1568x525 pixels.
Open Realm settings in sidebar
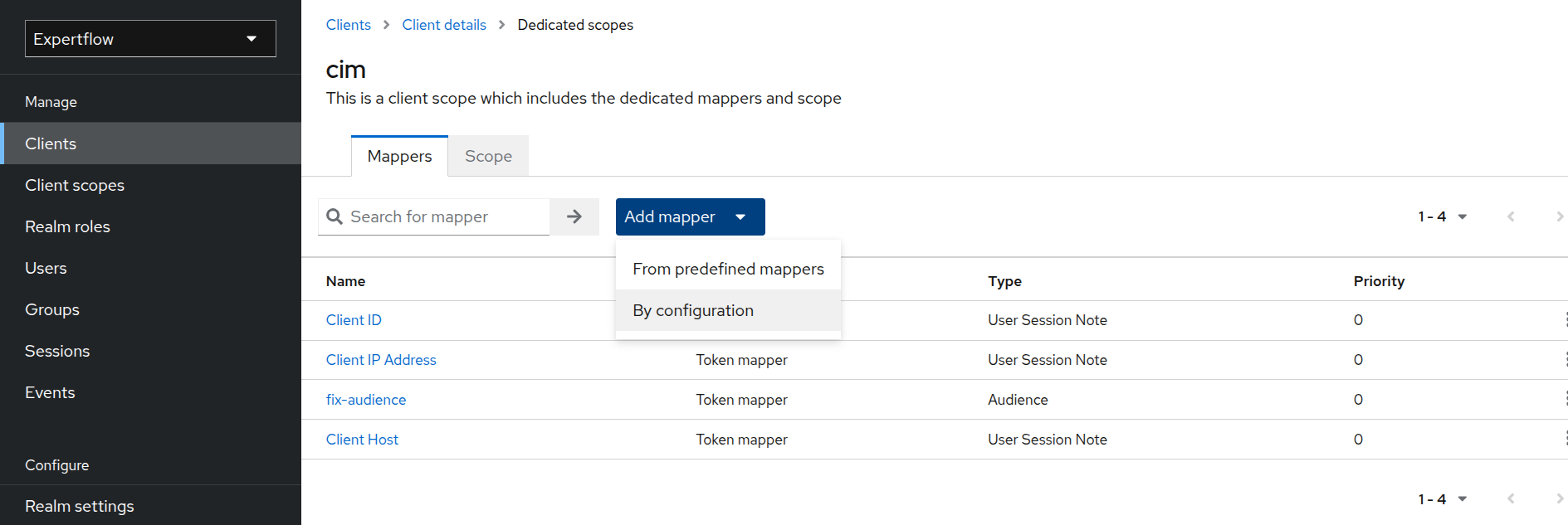click(x=80, y=506)
